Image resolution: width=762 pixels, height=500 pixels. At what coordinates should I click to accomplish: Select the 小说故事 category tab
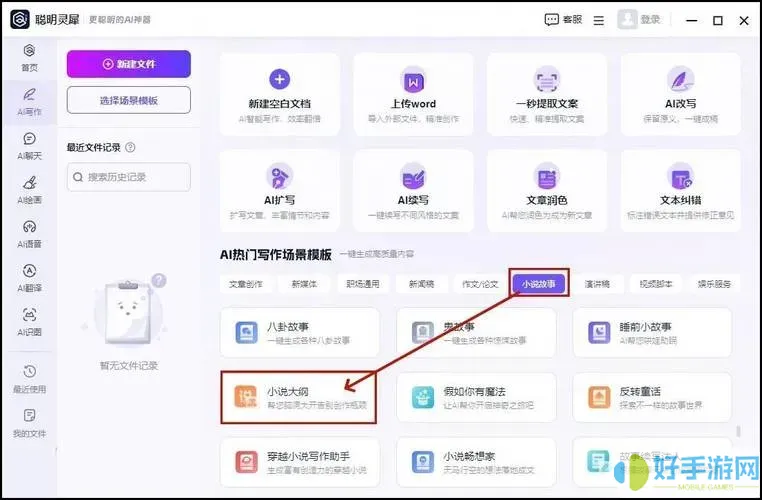click(539, 284)
